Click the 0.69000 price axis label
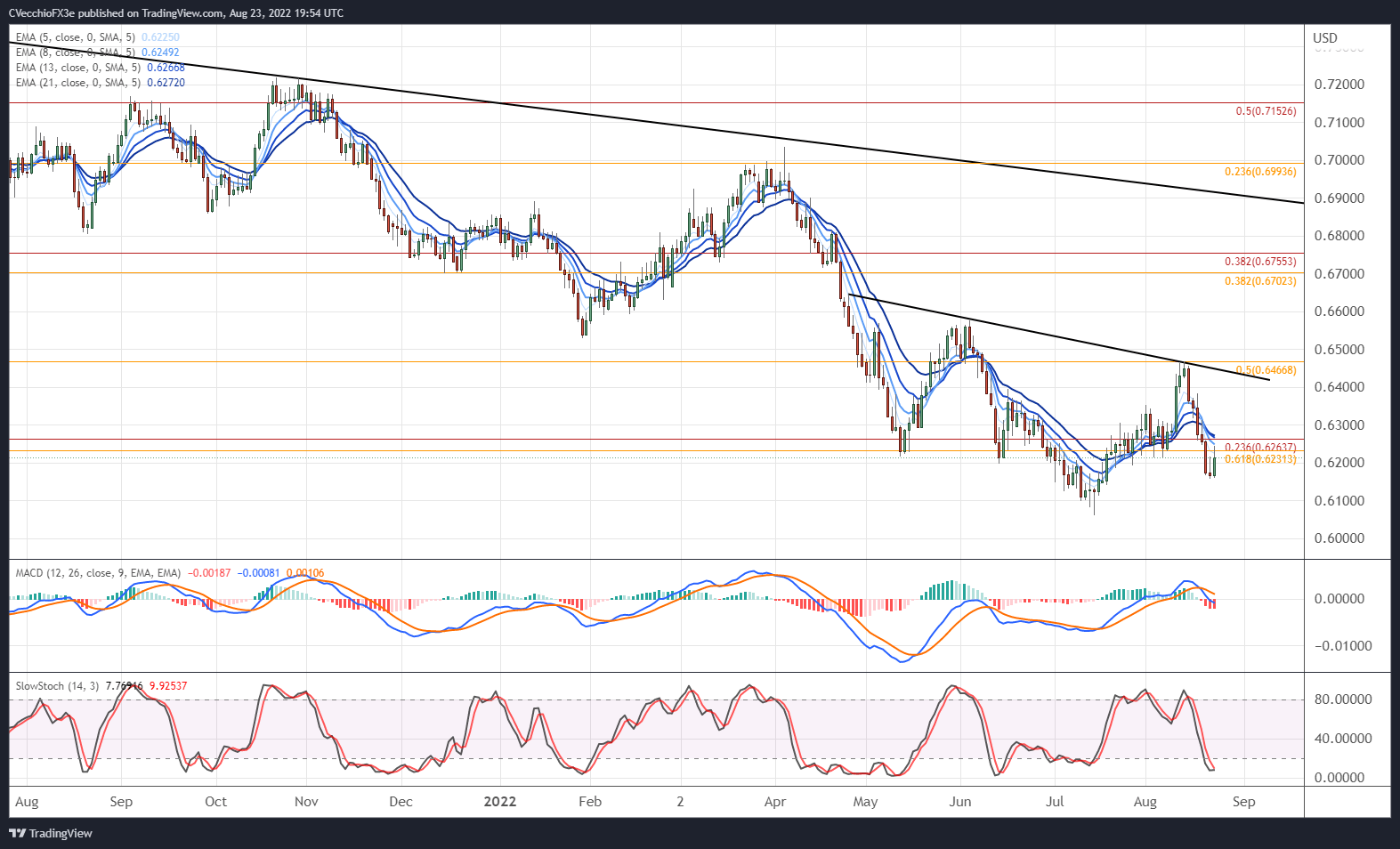This screenshot has height=849, width=1400. [x=1339, y=198]
